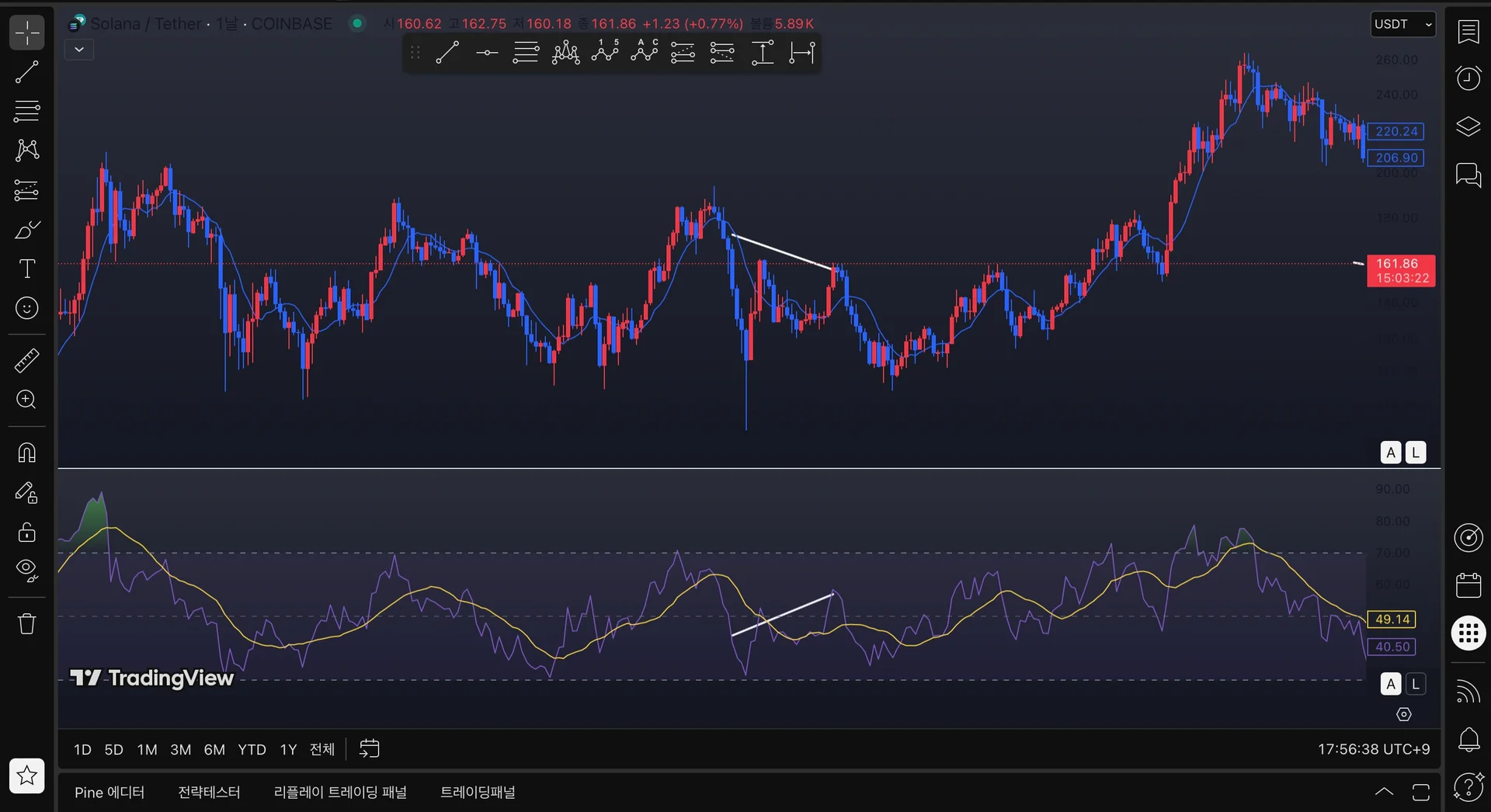
Task: Select the trend line drawing tool
Action: coord(27,72)
